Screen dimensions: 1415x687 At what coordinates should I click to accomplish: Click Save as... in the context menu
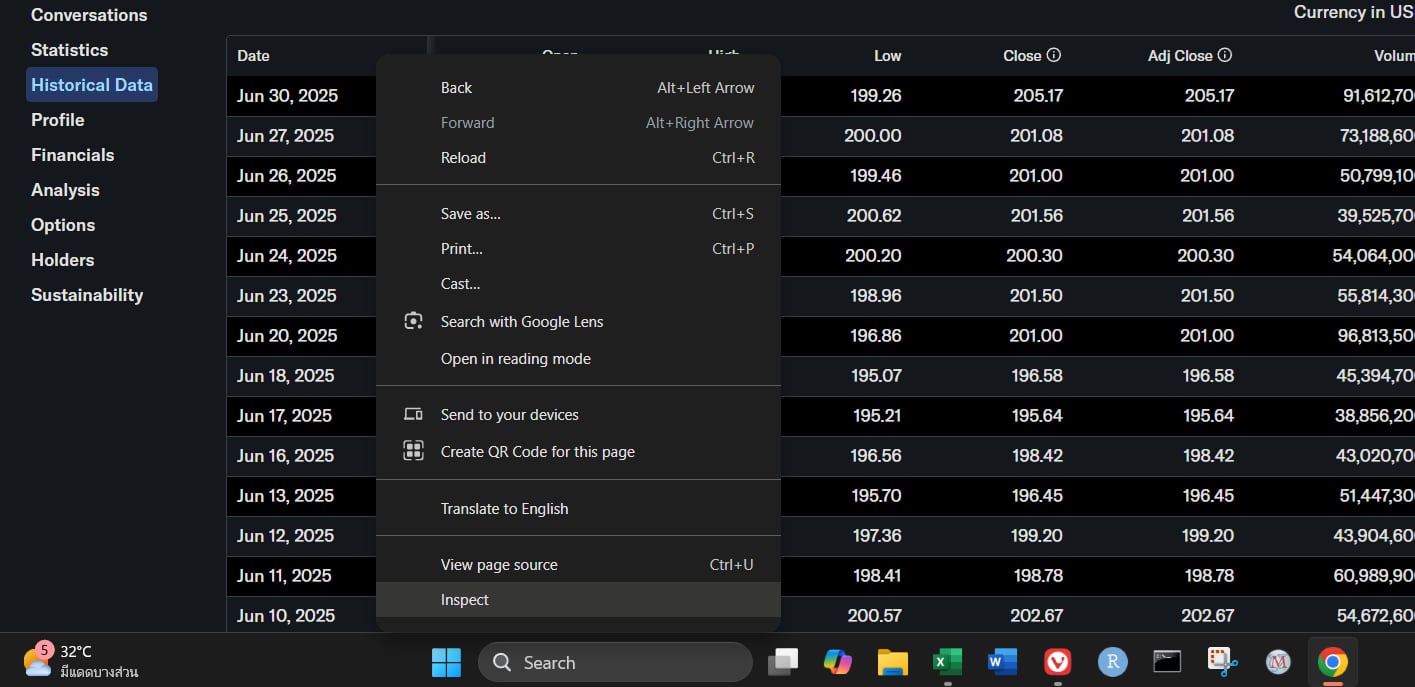click(471, 214)
